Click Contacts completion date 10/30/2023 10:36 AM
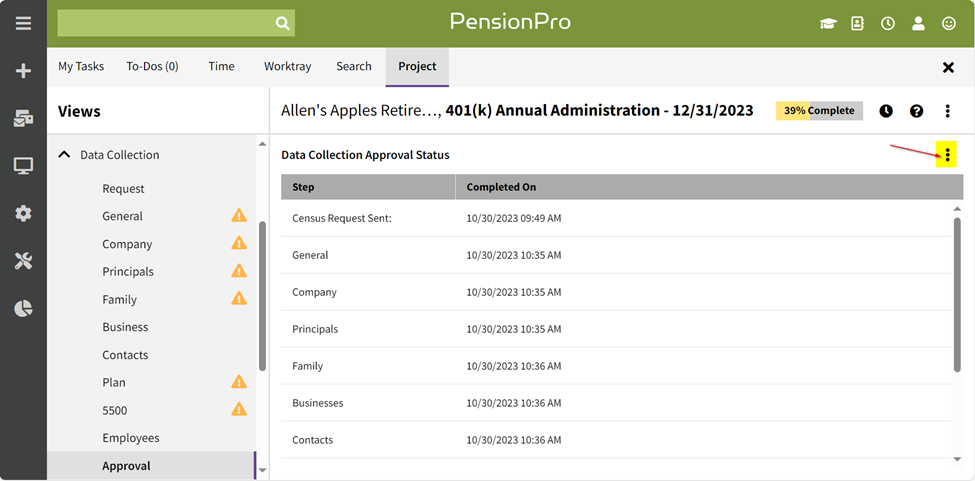This screenshot has width=975, height=481. tap(514, 440)
